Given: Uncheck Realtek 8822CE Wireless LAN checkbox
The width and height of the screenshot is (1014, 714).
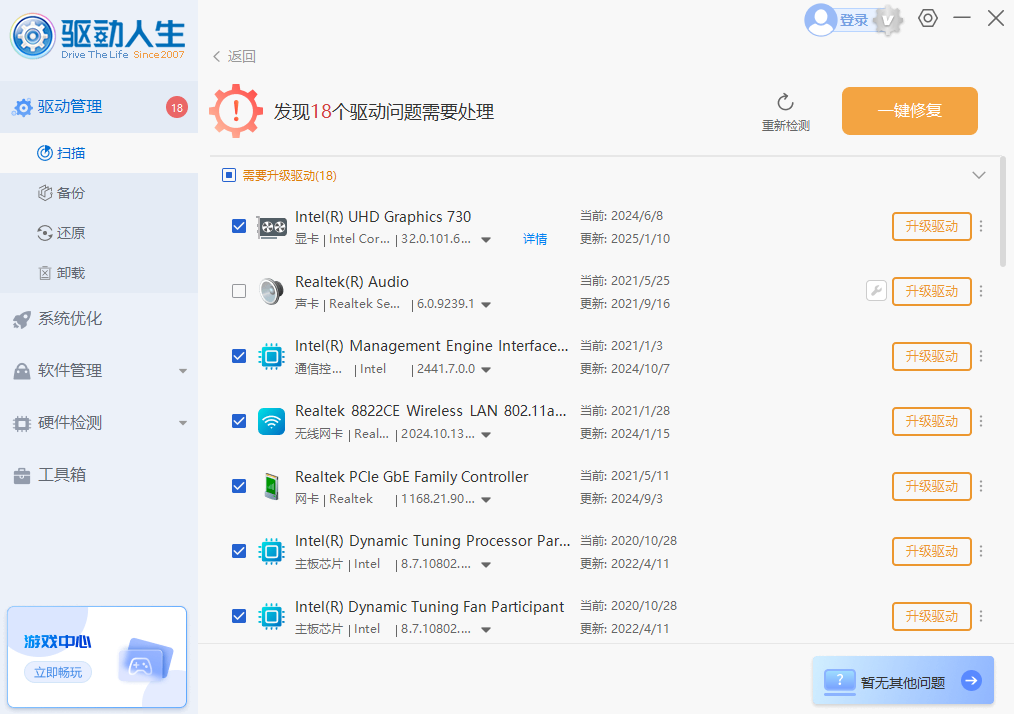Looking at the screenshot, I should click(x=239, y=421).
